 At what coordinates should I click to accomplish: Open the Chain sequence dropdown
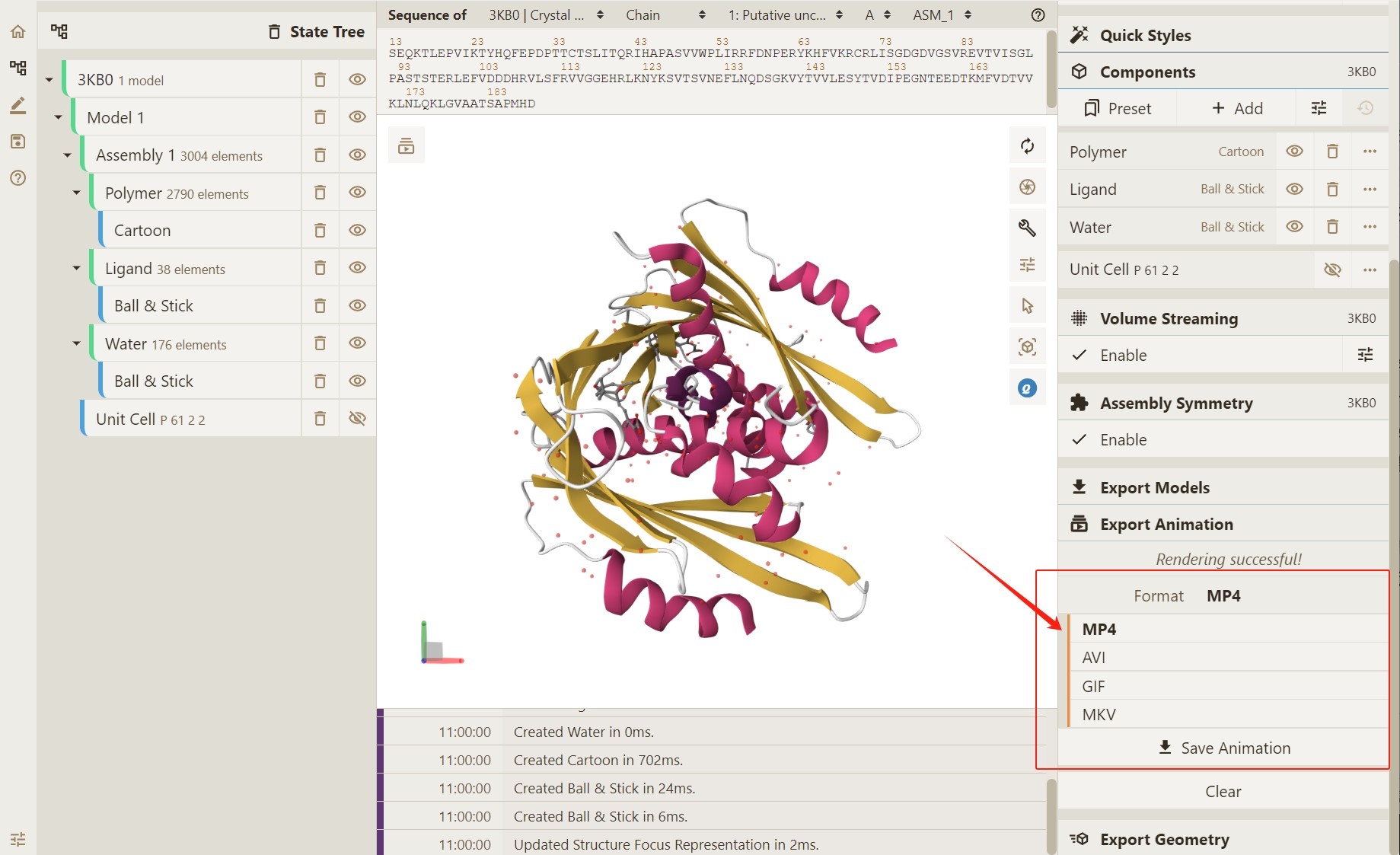pos(665,15)
